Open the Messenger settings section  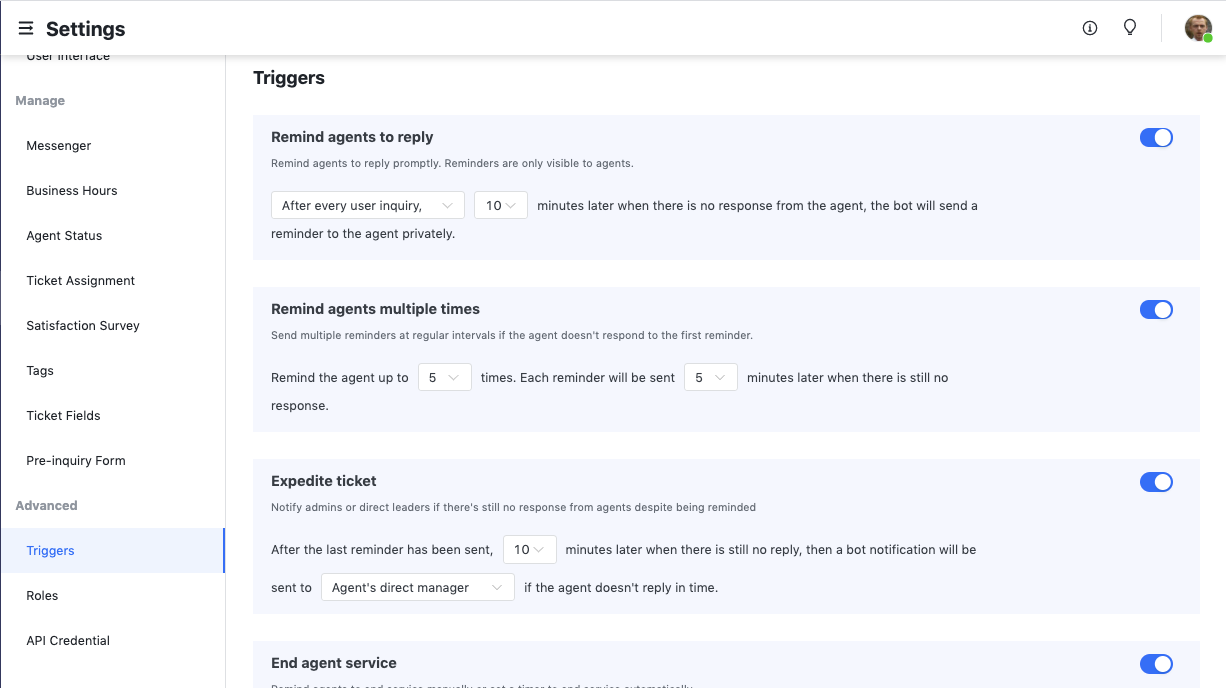[58, 145]
